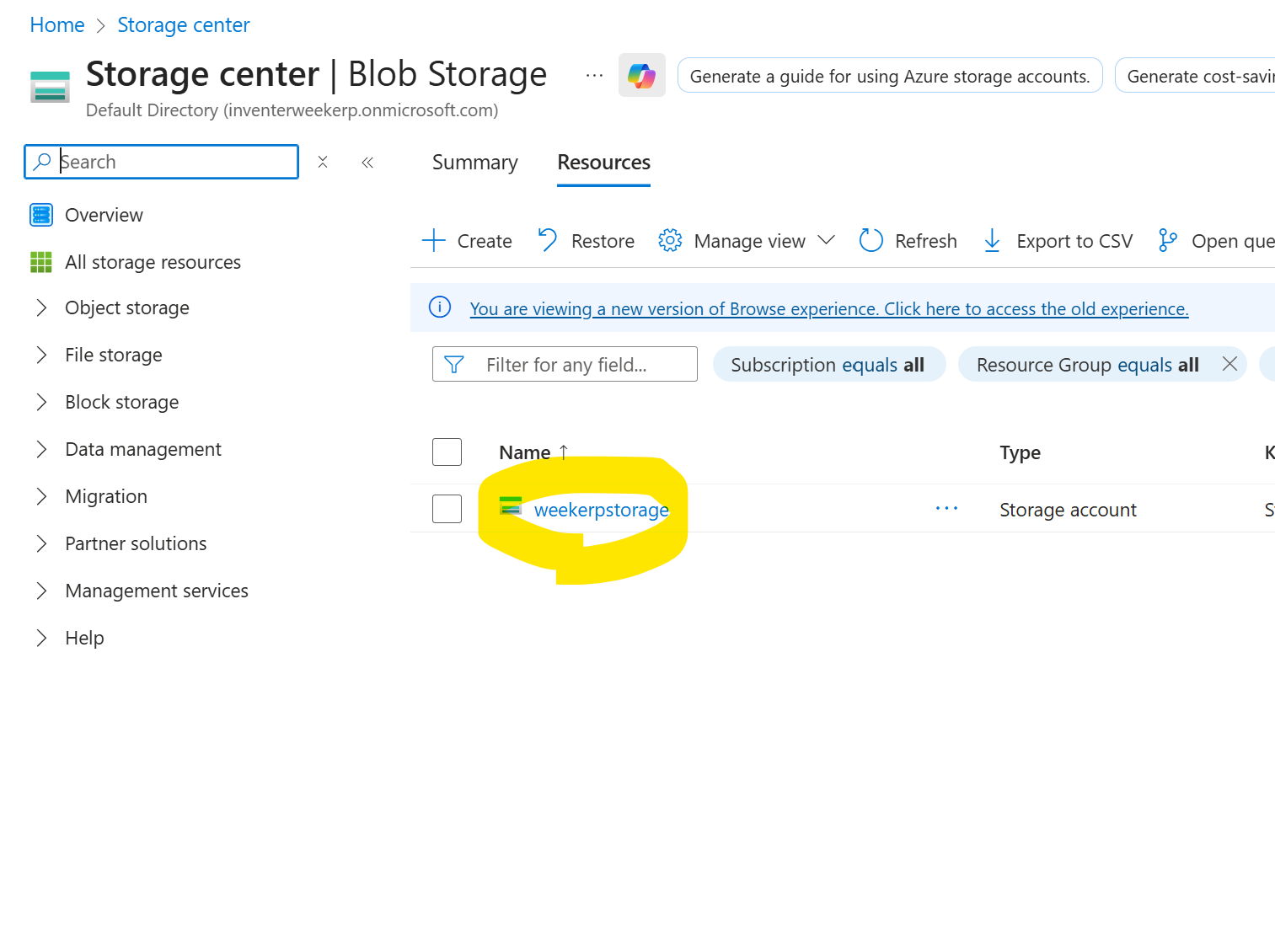Click the Filter for any field input

581,365
